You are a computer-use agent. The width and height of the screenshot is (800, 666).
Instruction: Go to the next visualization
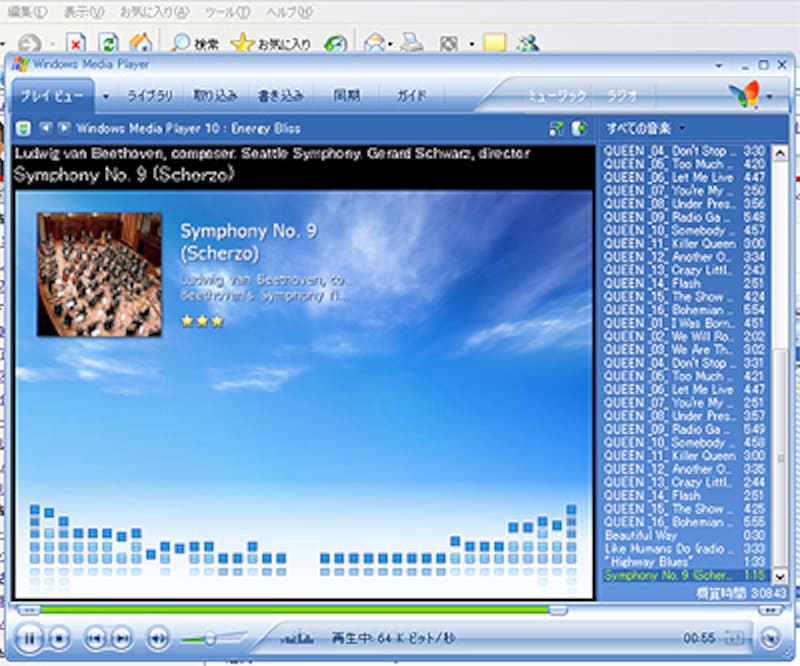tap(64, 128)
